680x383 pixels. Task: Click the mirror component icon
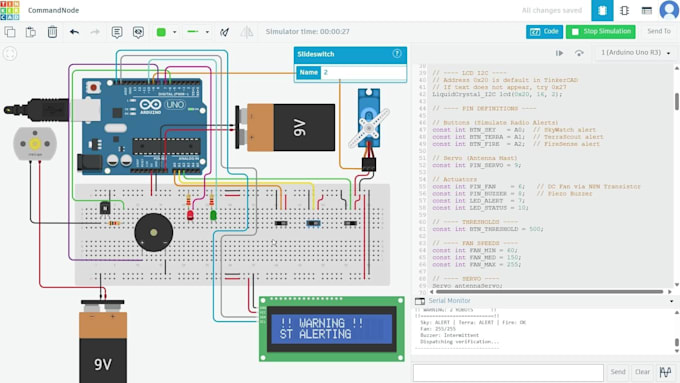click(x=247, y=32)
